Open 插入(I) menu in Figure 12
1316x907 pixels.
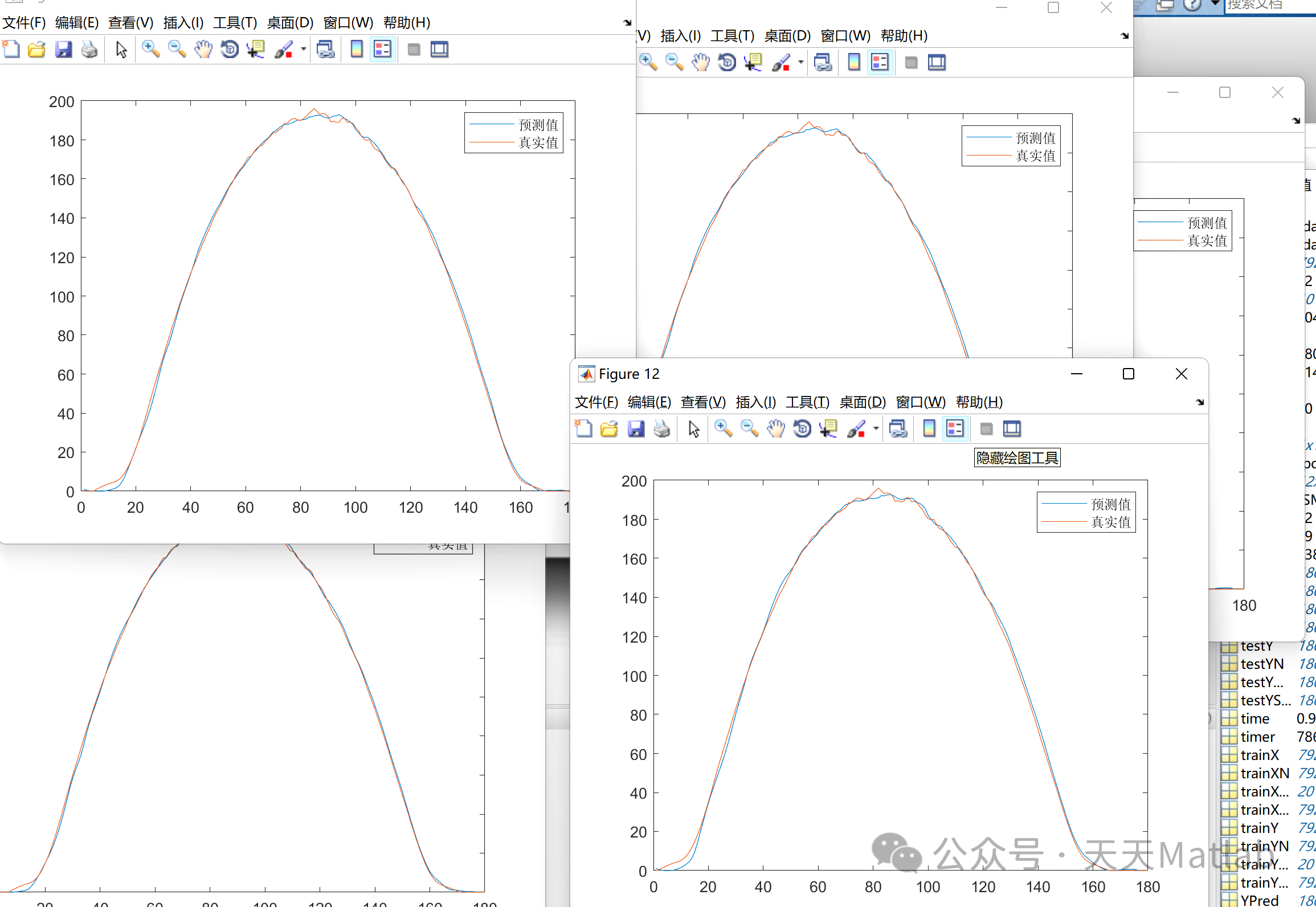[x=755, y=402]
